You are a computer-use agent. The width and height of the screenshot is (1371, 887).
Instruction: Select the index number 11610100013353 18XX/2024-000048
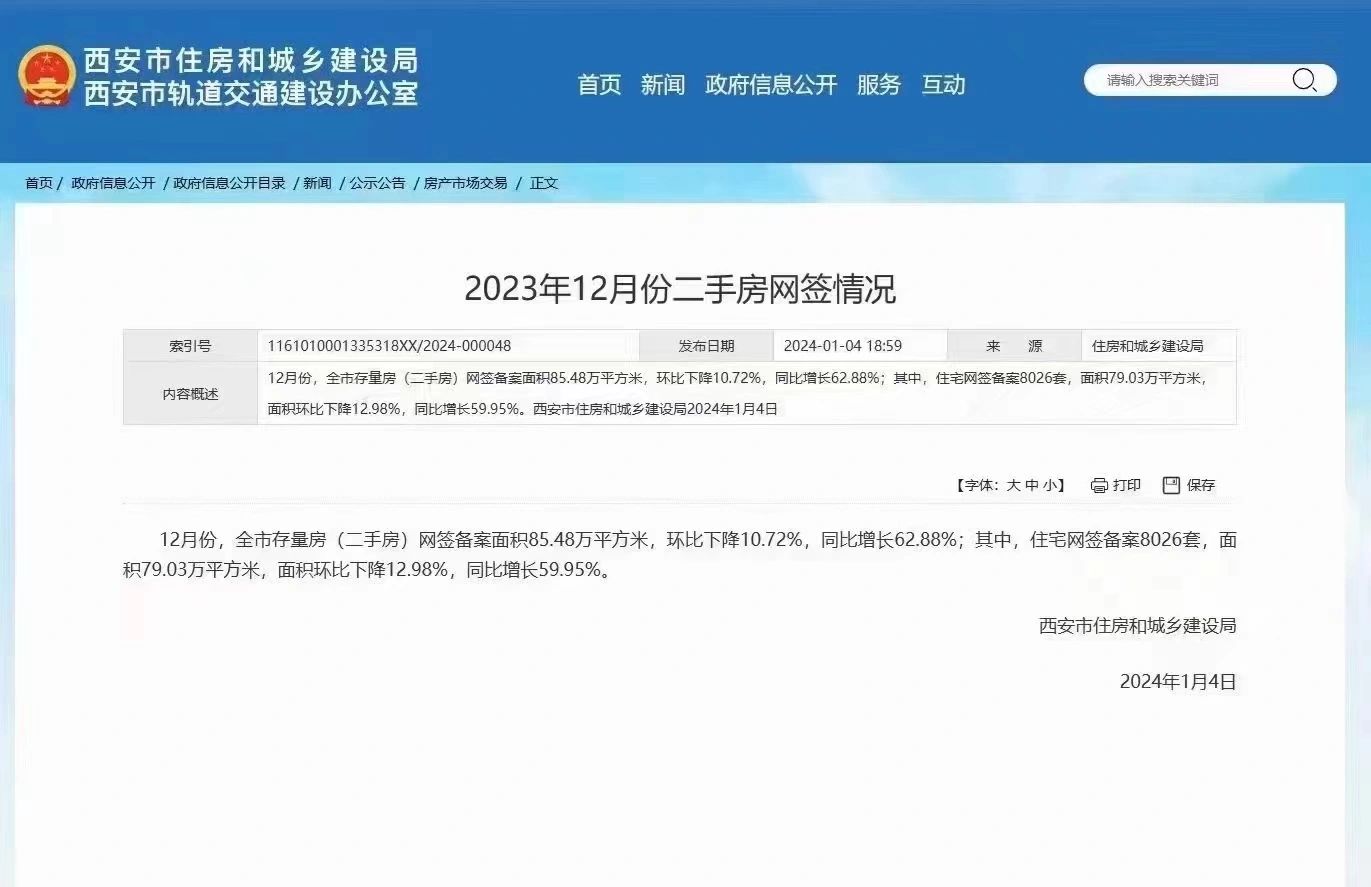click(x=389, y=346)
